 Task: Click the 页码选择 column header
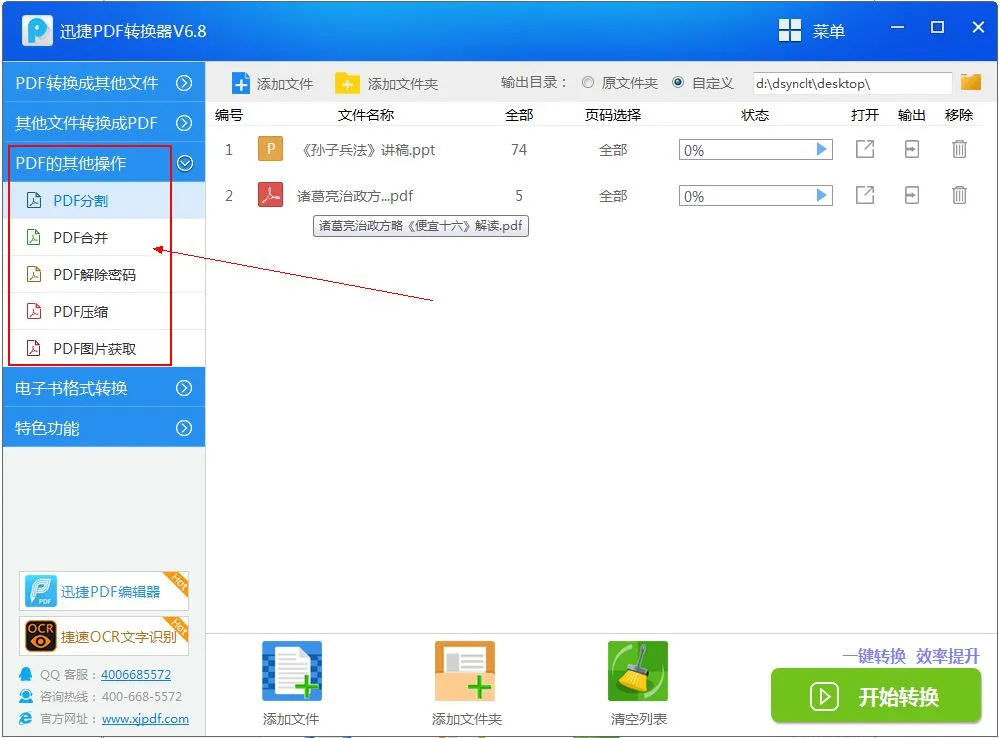[613, 115]
